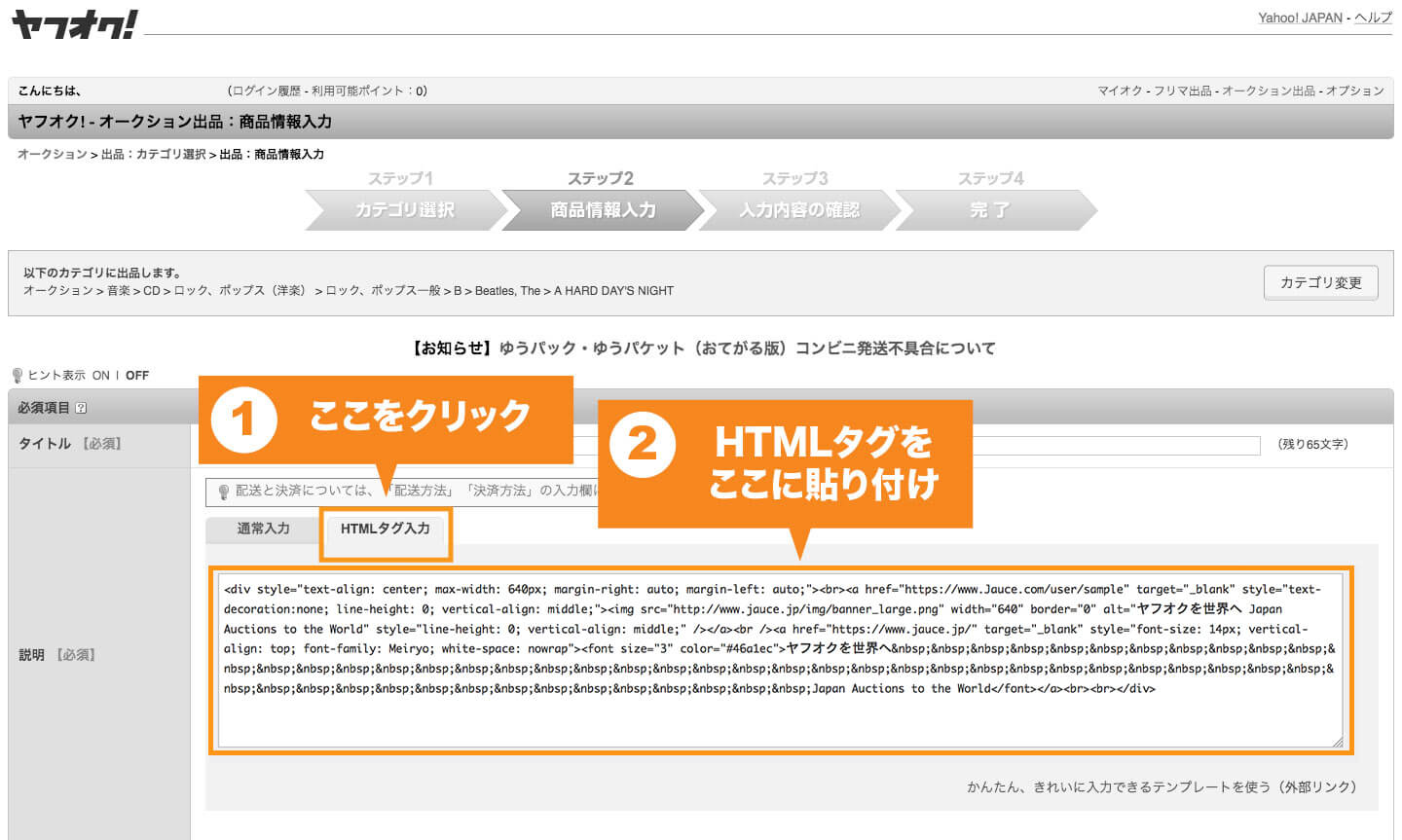The height and width of the screenshot is (840, 1402).
Task: Go to フリマ出品
Action: click(1183, 91)
